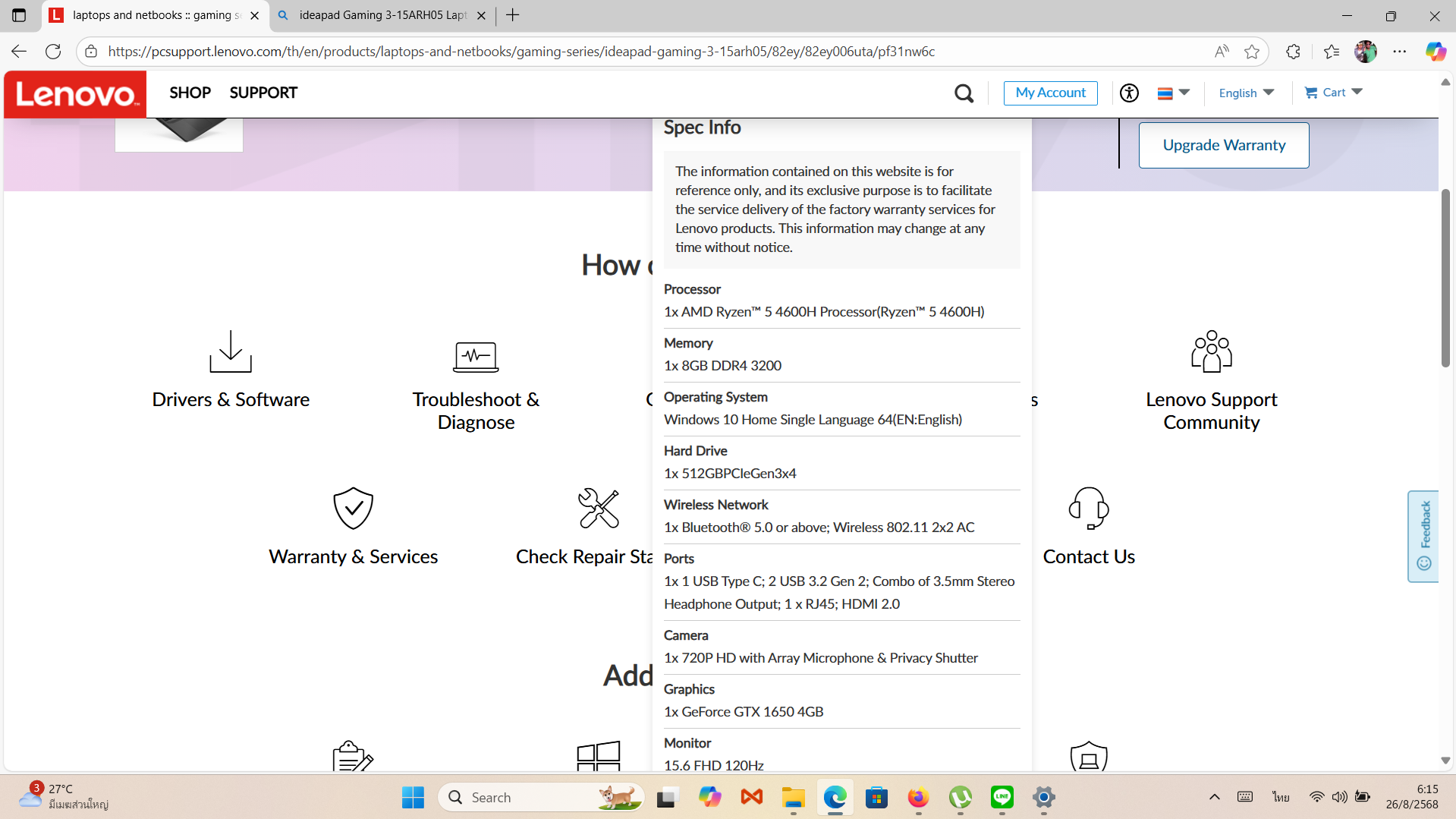Open the Cart dropdown
This screenshot has height=819, width=1456.
[1333, 93]
